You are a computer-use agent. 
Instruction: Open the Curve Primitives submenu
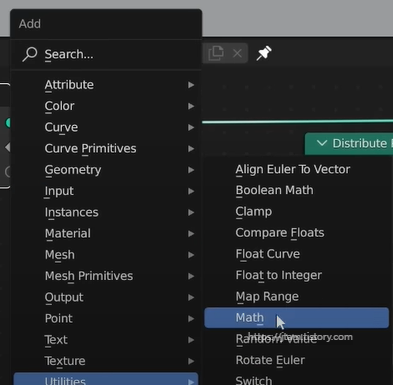(x=106, y=148)
